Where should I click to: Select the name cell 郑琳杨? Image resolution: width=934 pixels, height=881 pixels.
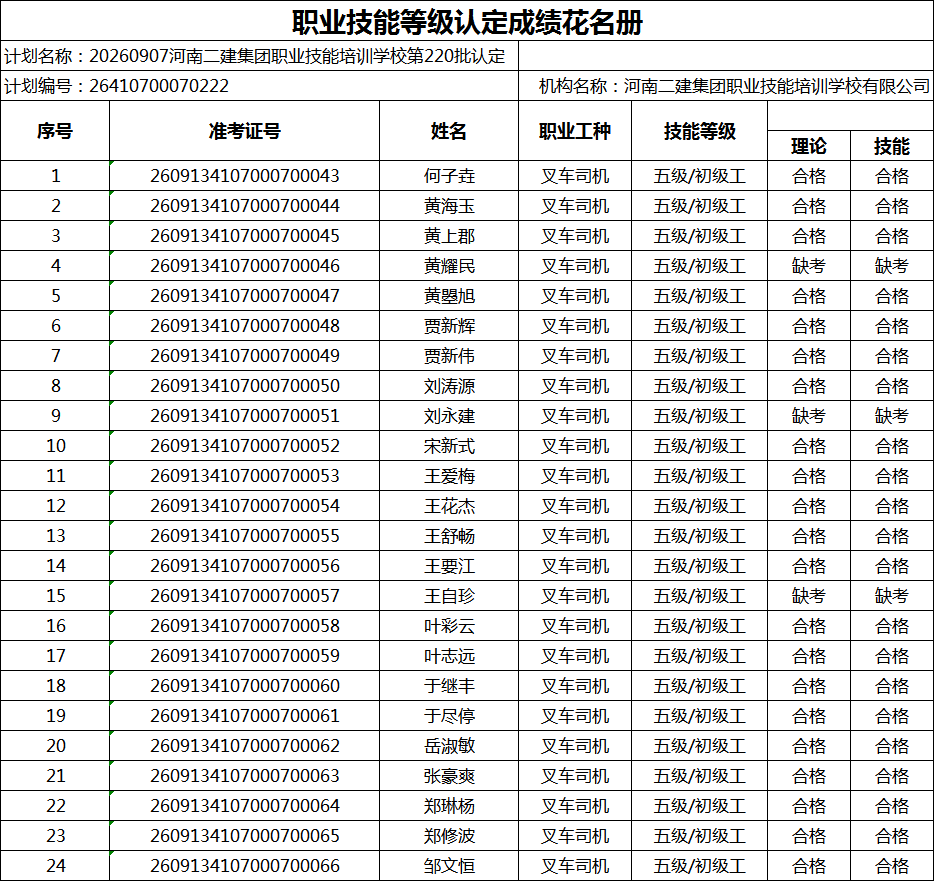point(449,805)
